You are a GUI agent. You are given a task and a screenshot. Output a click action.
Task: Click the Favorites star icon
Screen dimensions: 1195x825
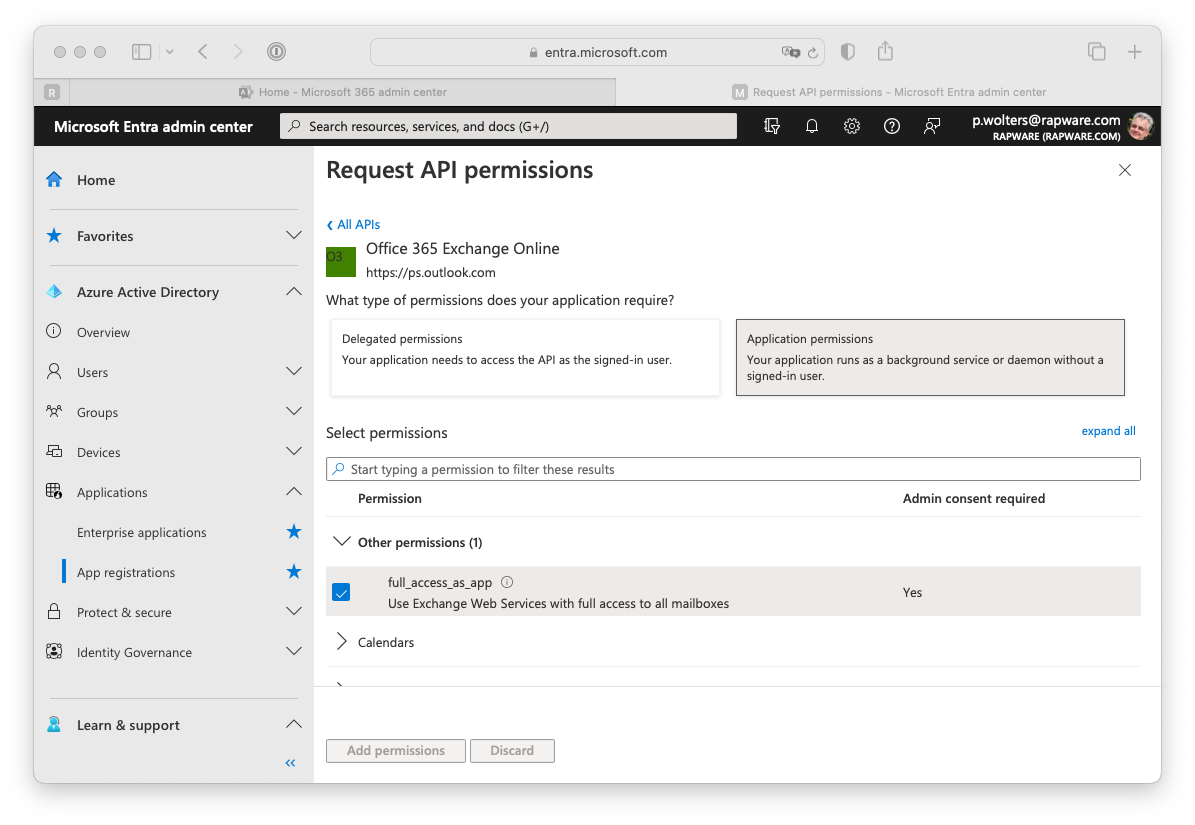[x=54, y=236]
